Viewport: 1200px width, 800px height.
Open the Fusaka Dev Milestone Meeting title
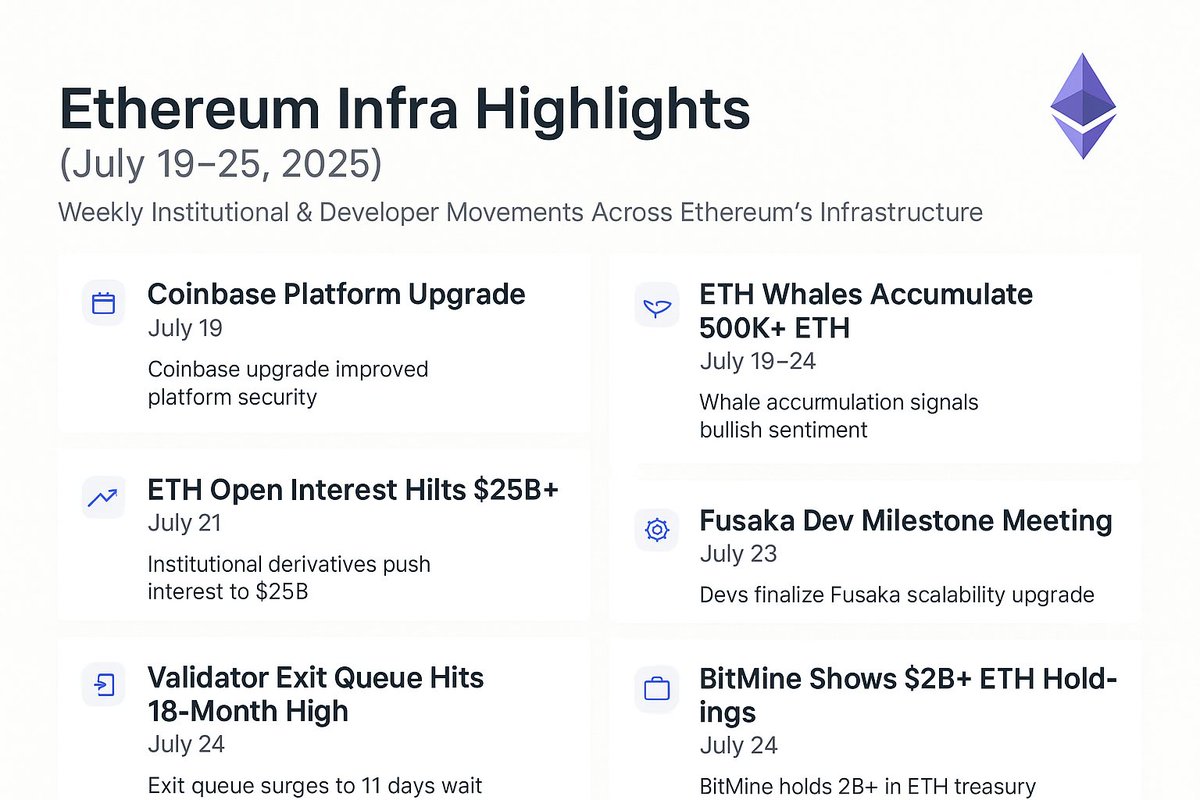tap(906, 520)
